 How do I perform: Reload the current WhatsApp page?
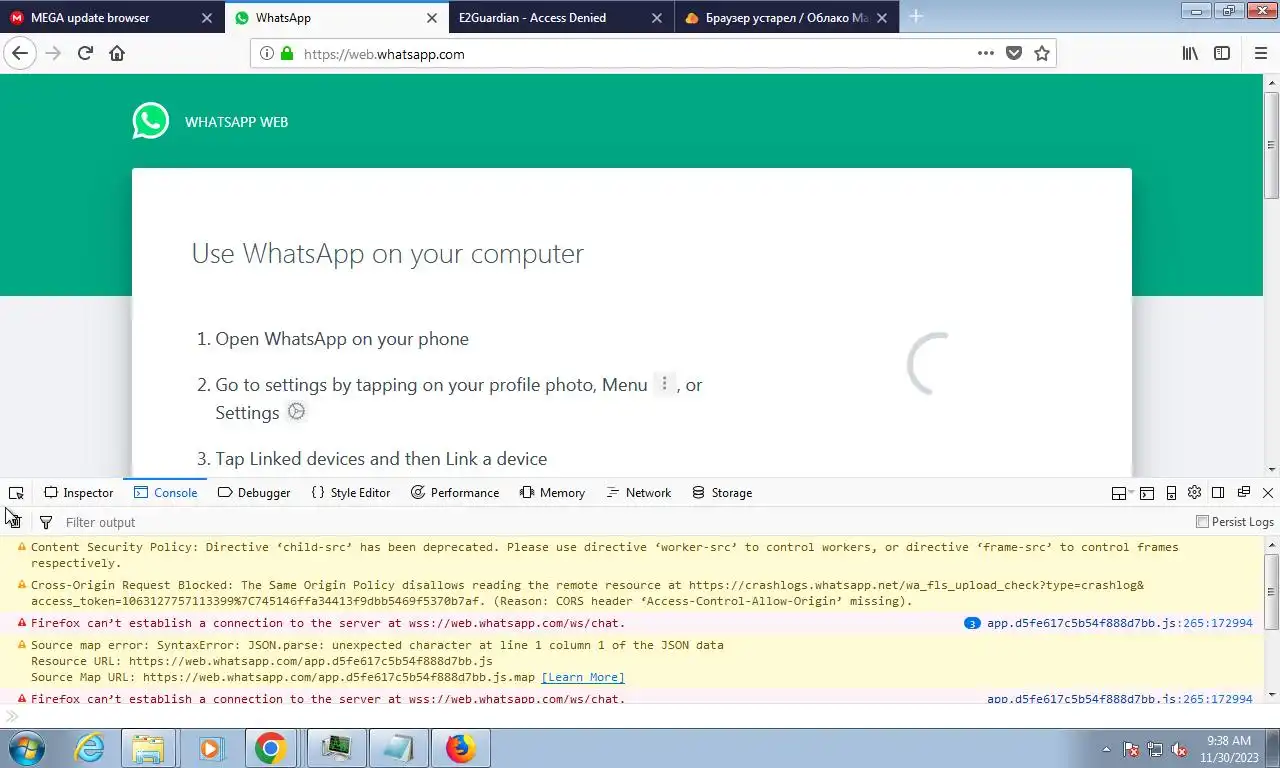[x=85, y=54]
